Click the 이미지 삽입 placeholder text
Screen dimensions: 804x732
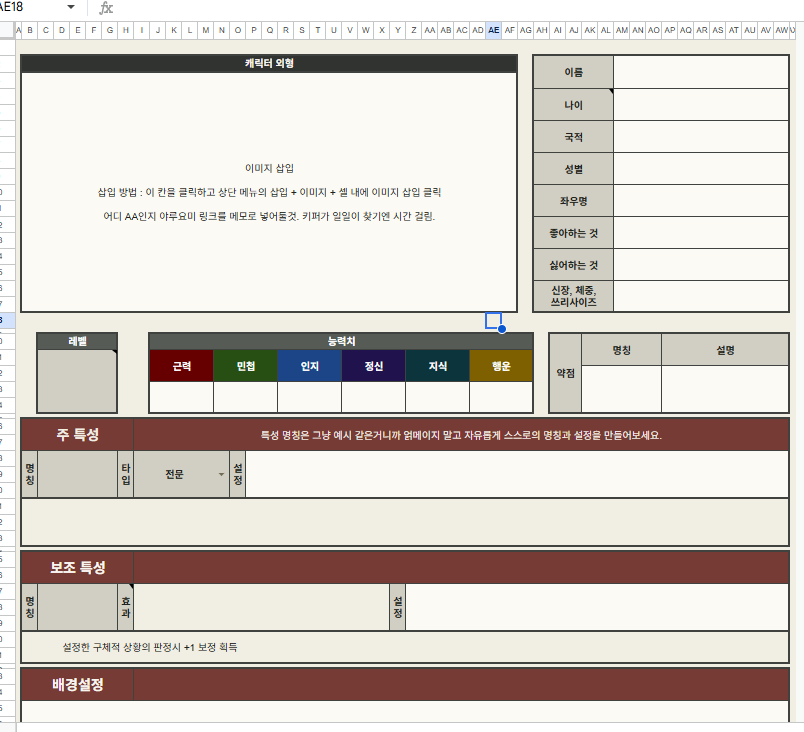(x=269, y=168)
